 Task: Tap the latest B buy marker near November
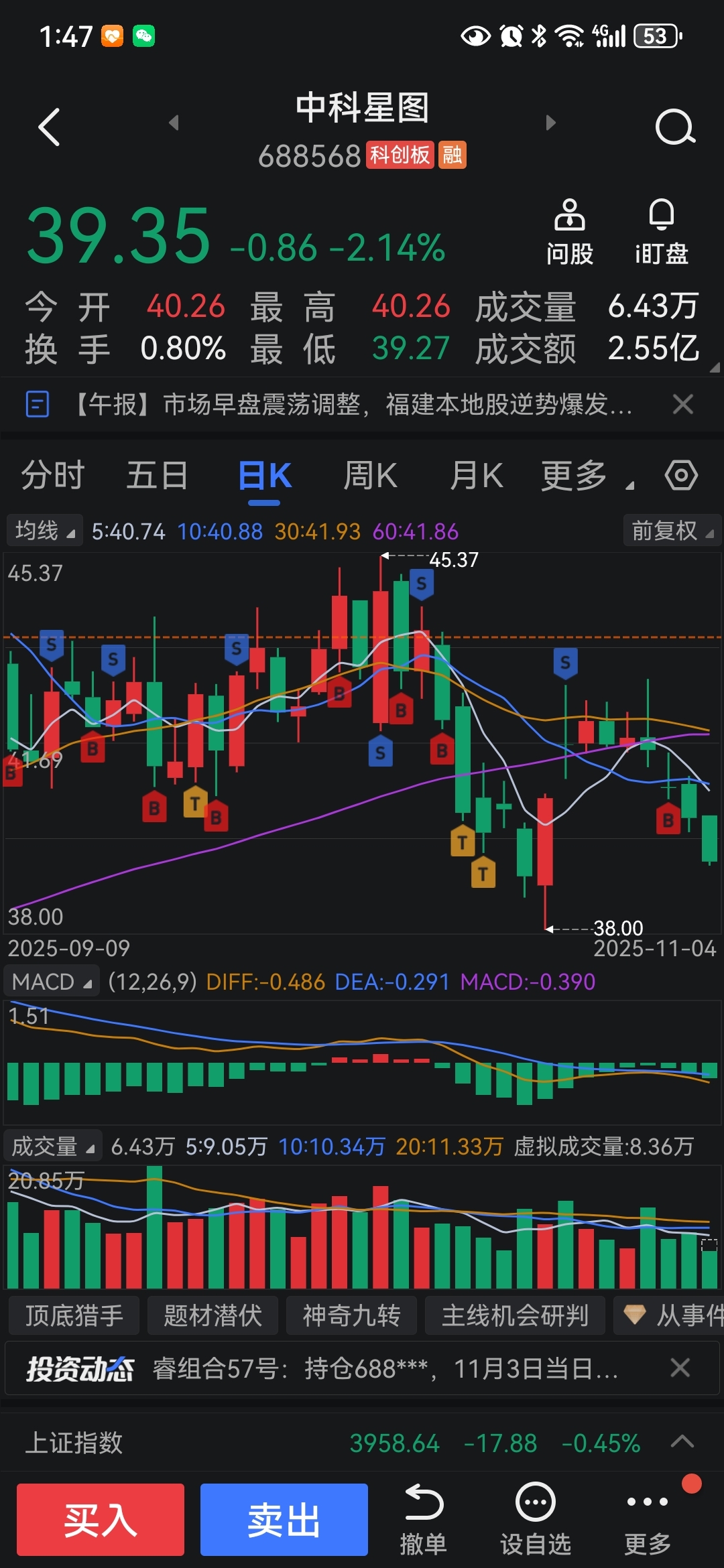tap(668, 820)
